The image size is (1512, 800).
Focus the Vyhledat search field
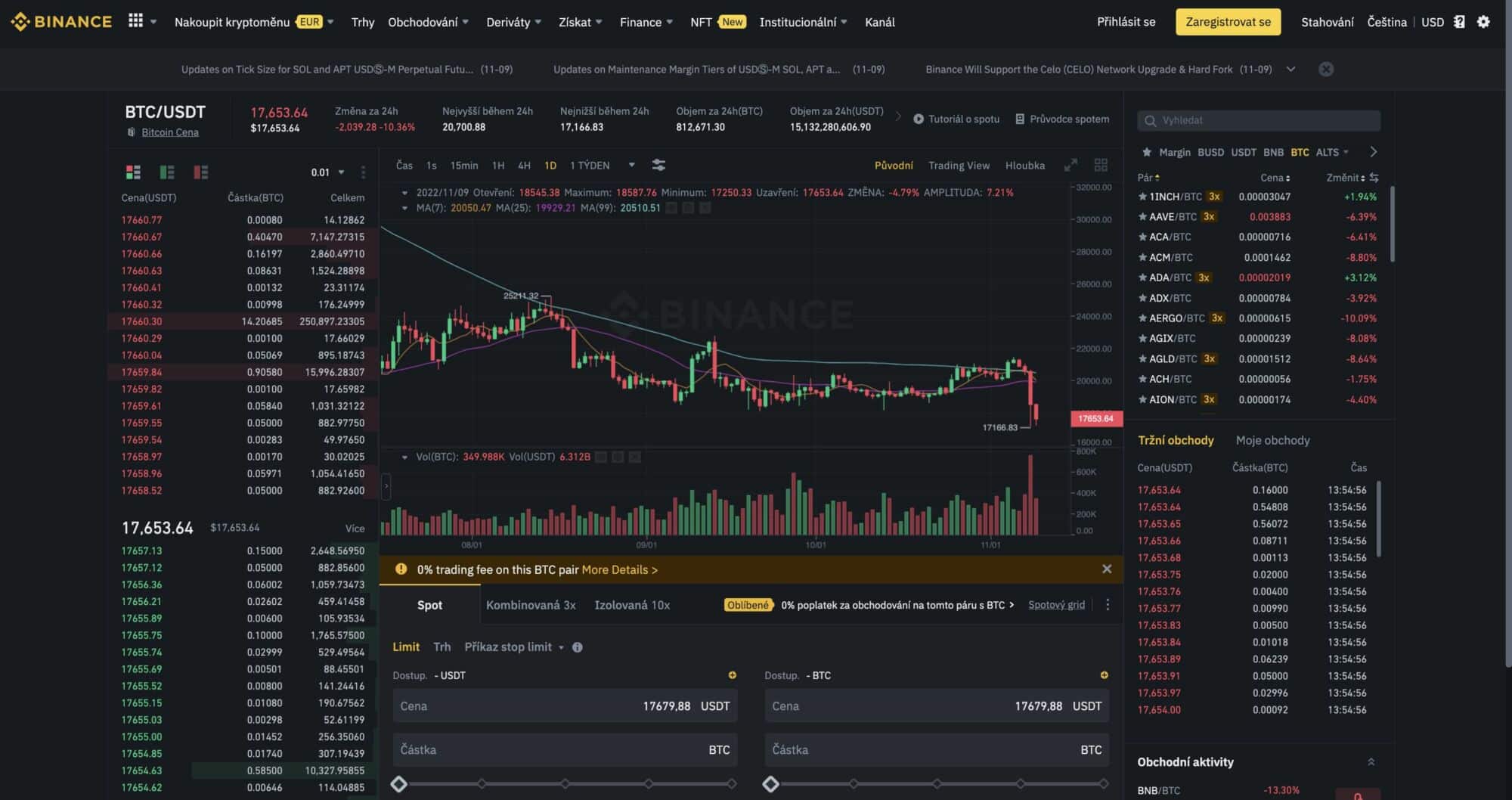coord(1259,120)
